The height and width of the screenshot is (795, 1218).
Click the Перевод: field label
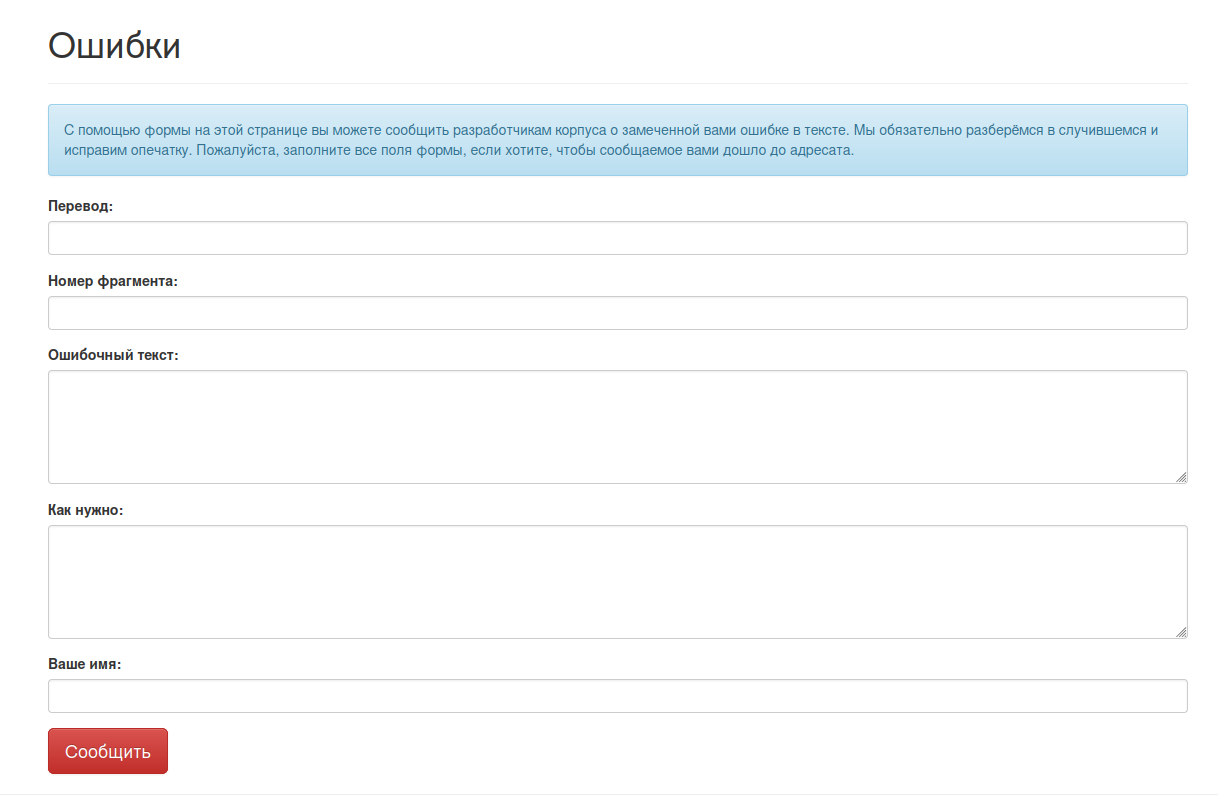click(x=81, y=206)
